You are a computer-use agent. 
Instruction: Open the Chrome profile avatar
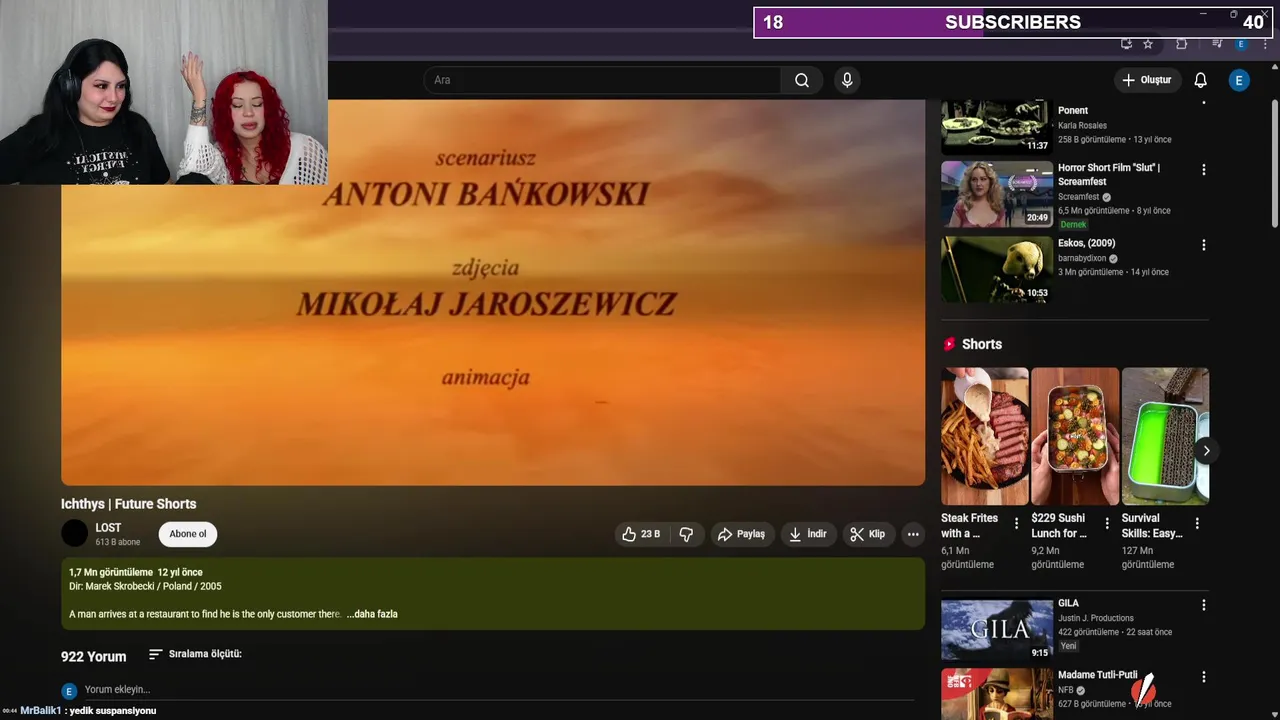click(x=1241, y=44)
